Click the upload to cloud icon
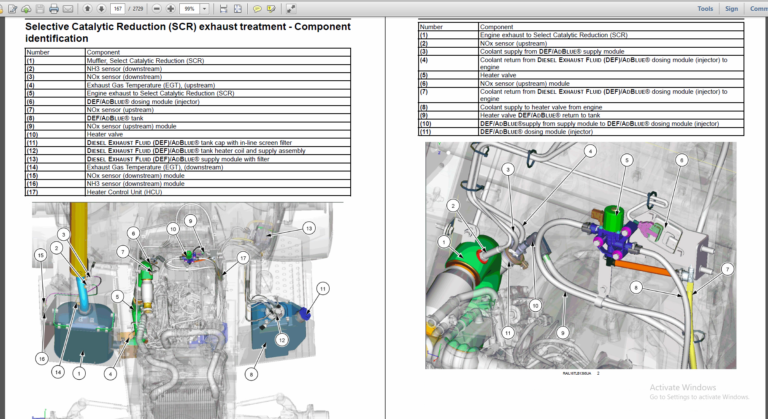 [26, 9]
